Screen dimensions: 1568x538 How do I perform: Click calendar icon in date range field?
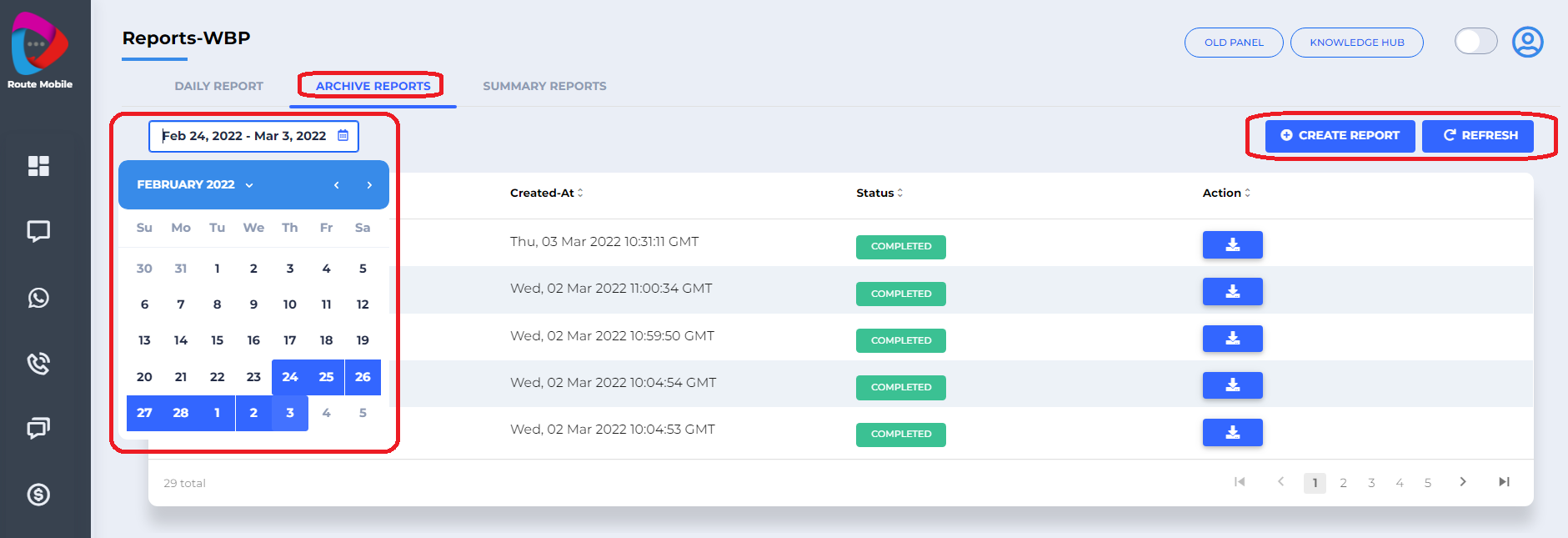click(x=343, y=135)
